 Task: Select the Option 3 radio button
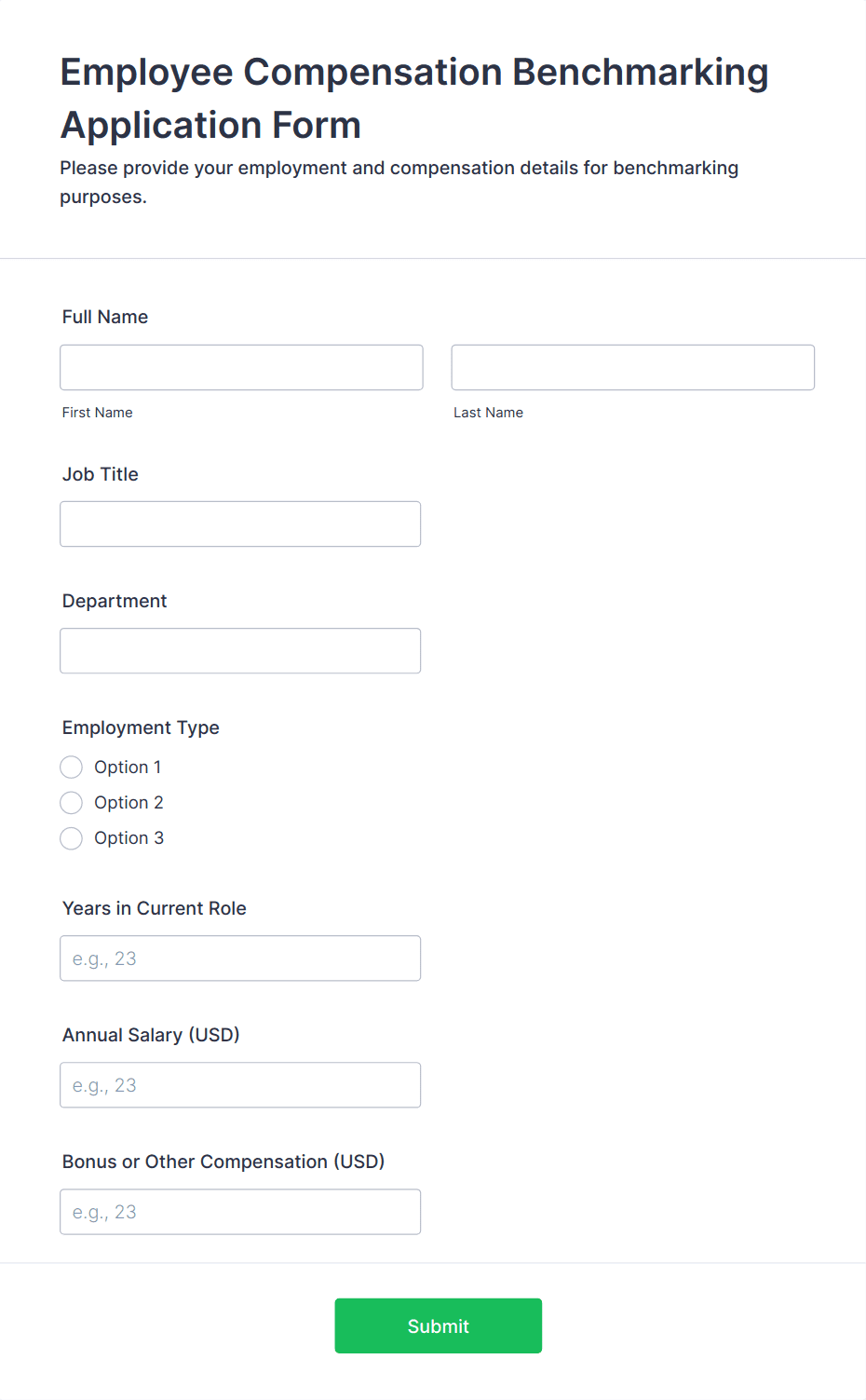pos(71,838)
